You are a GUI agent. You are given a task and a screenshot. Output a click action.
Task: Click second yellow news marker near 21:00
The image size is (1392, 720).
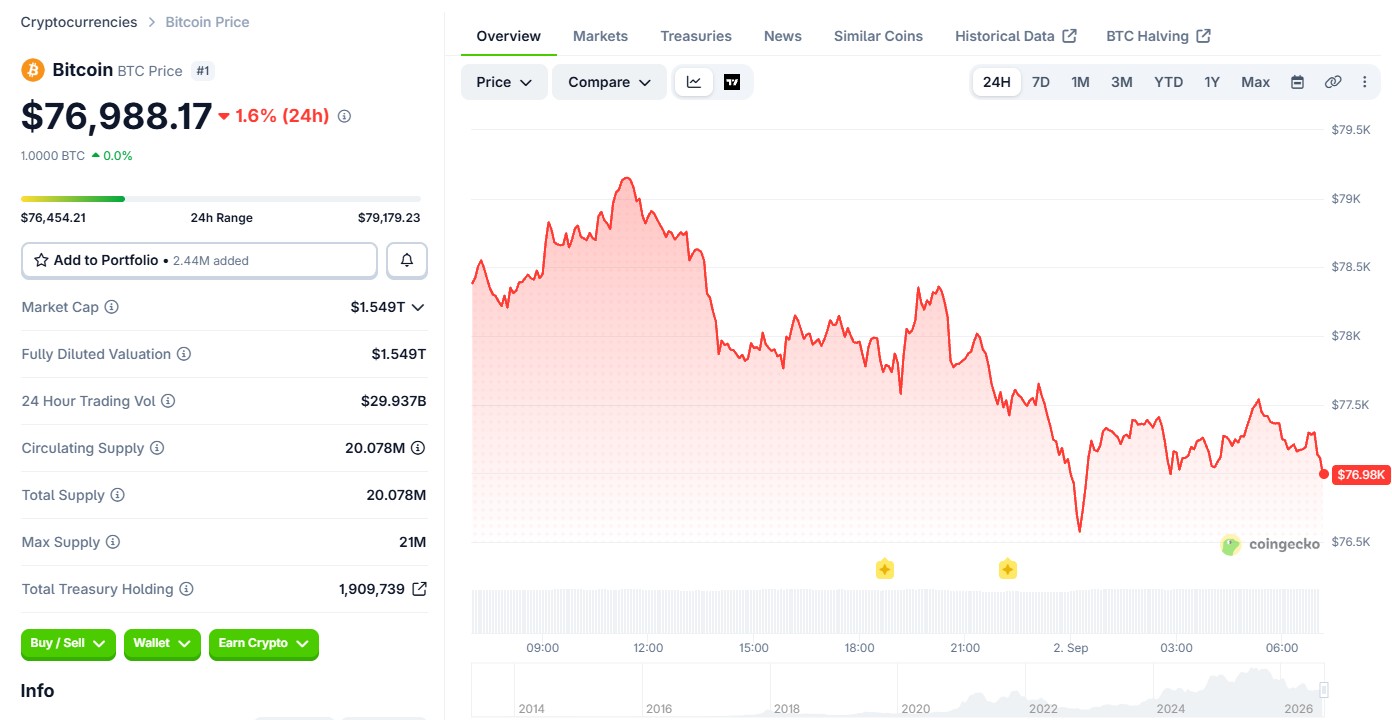click(x=1007, y=569)
